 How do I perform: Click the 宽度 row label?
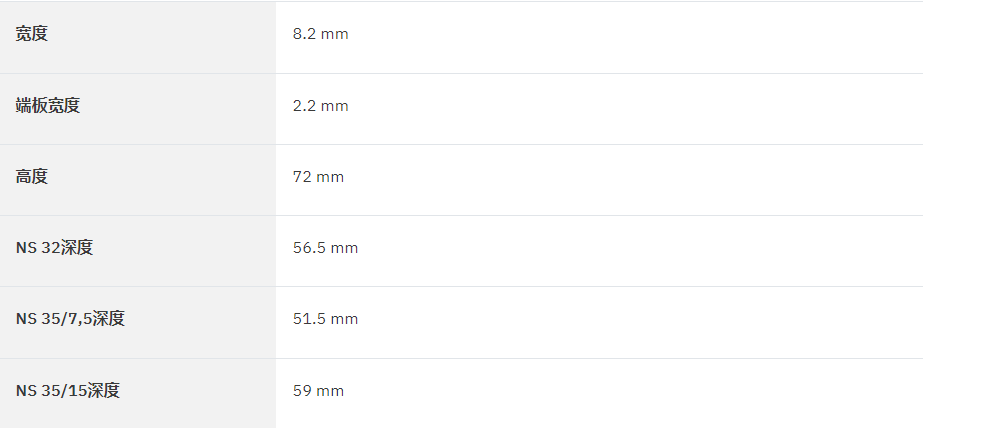(32, 34)
